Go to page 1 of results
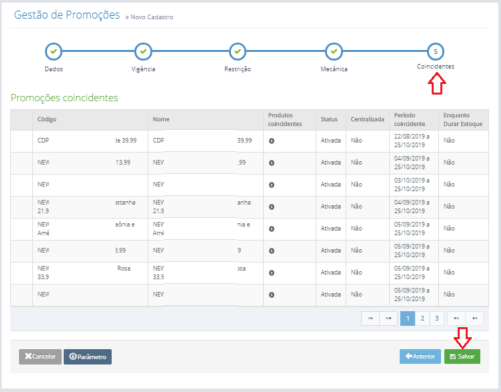 (x=407, y=318)
